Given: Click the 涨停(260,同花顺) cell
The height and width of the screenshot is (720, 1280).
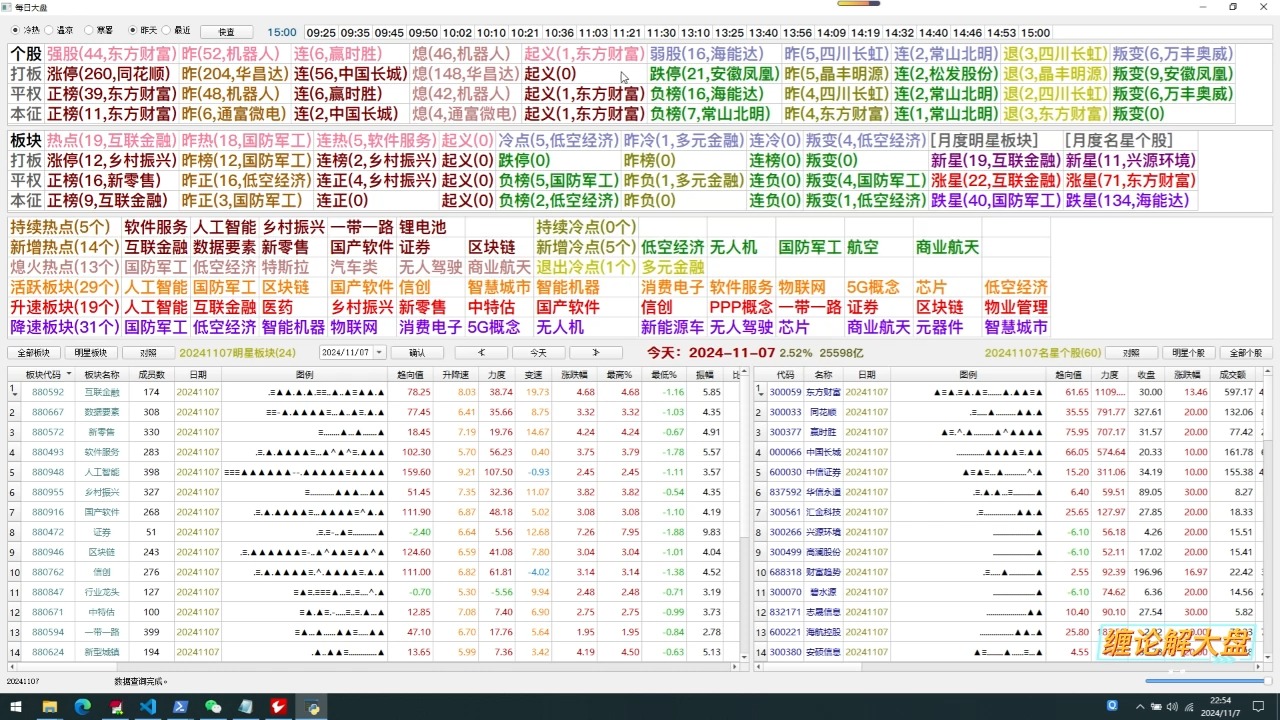Looking at the screenshot, I should pyautogui.click(x=112, y=74).
